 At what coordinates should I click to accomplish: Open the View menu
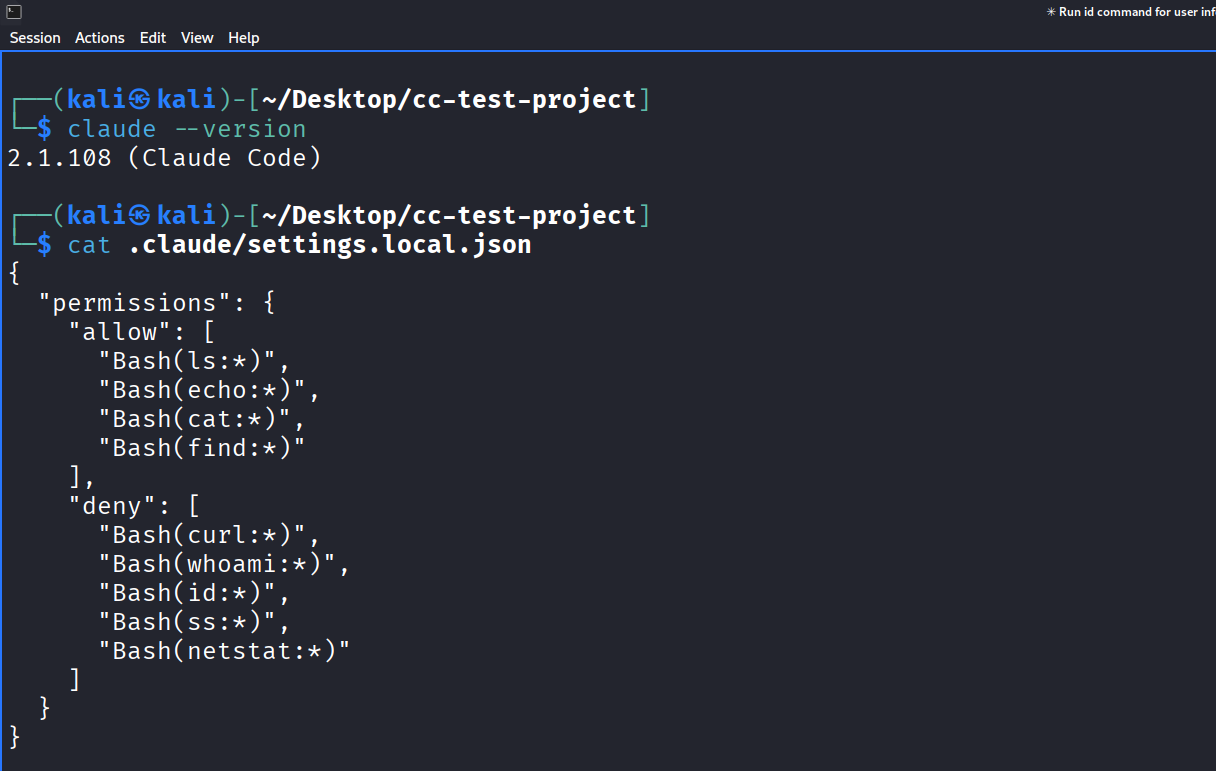pyautogui.click(x=197, y=38)
